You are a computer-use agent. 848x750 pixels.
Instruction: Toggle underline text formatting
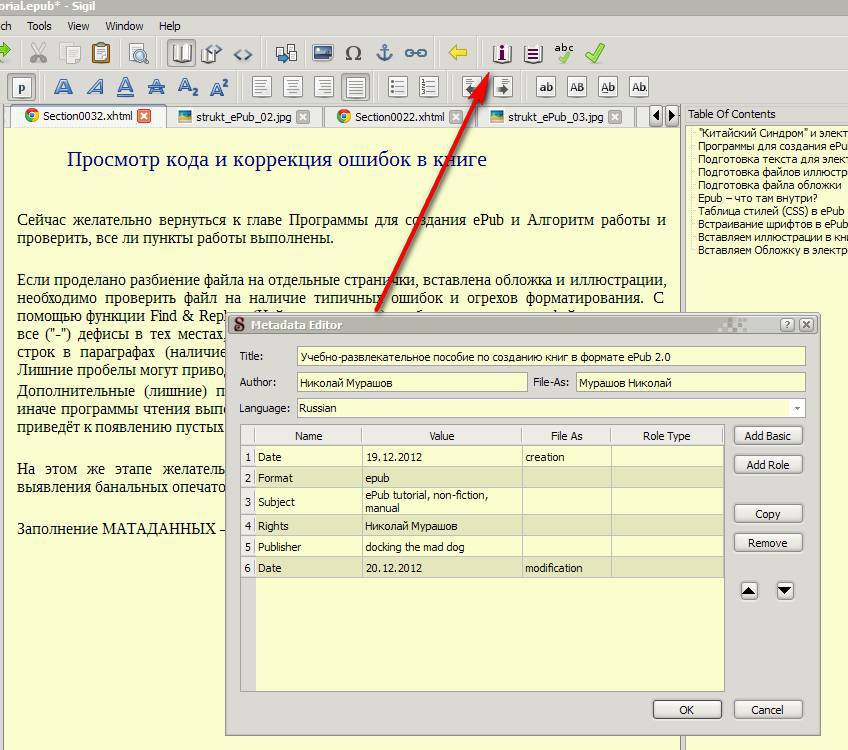click(125, 87)
